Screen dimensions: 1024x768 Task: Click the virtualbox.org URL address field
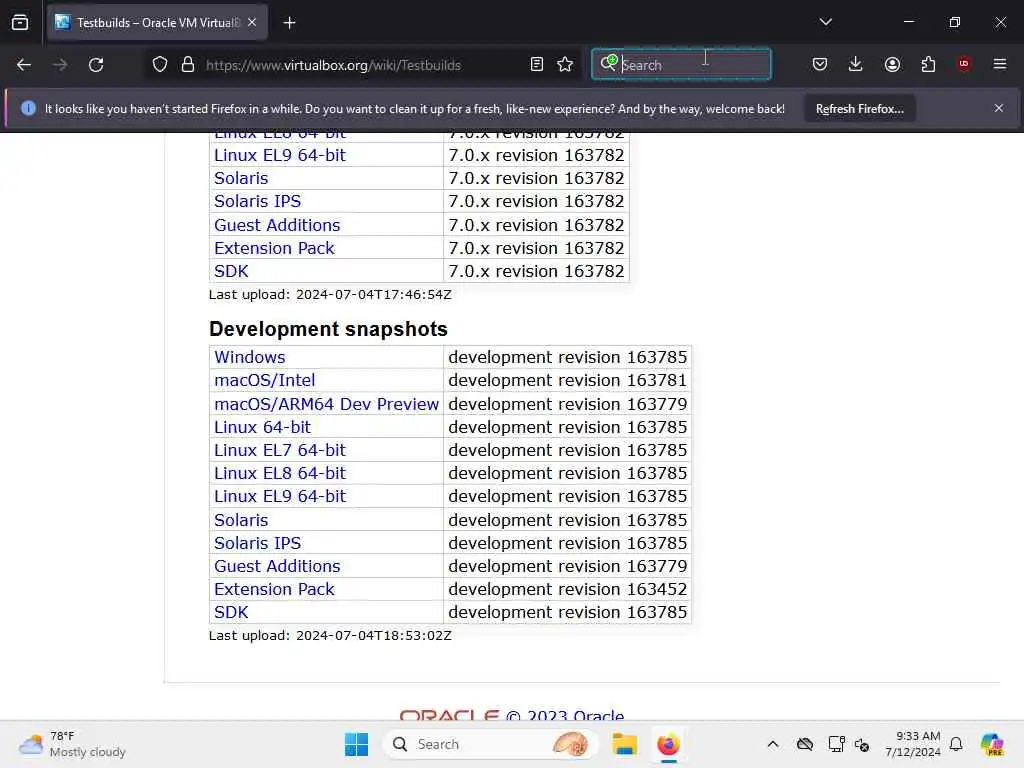pyautogui.click(x=333, y=65)
